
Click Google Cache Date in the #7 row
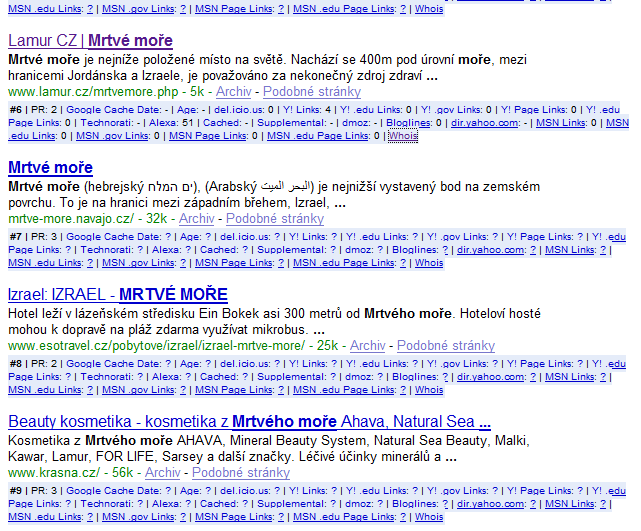click(114, 237)
